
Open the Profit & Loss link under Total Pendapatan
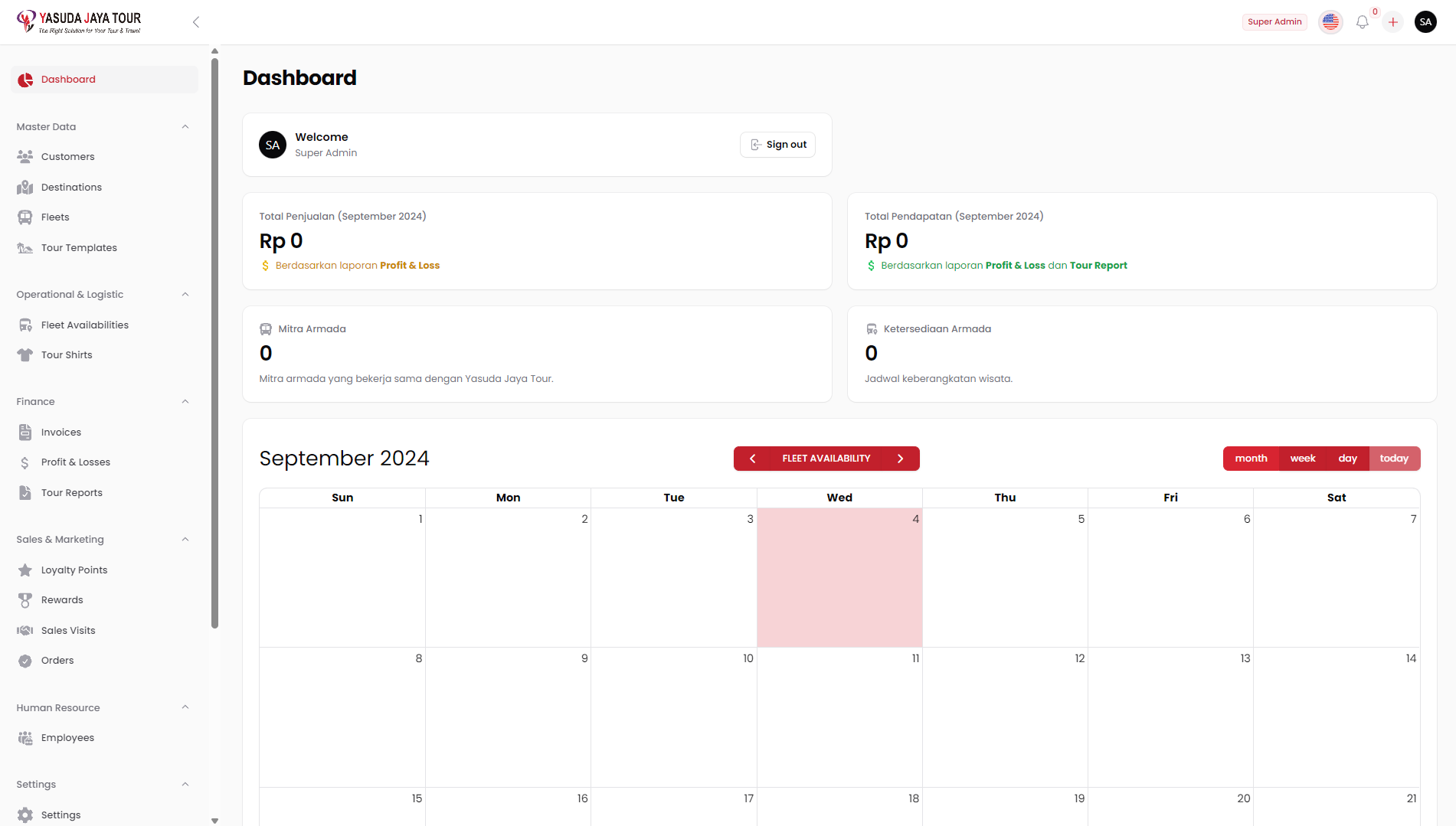[1016, 266]
